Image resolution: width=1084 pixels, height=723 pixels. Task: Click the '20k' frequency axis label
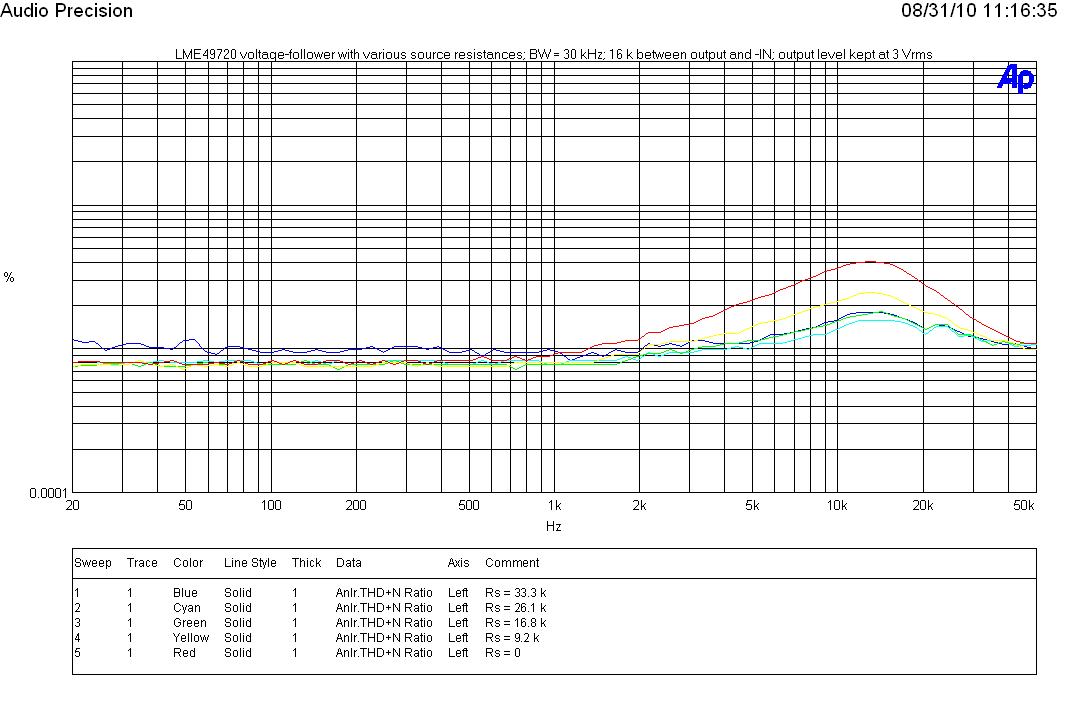pyautogui.click(x=923, y=505)
